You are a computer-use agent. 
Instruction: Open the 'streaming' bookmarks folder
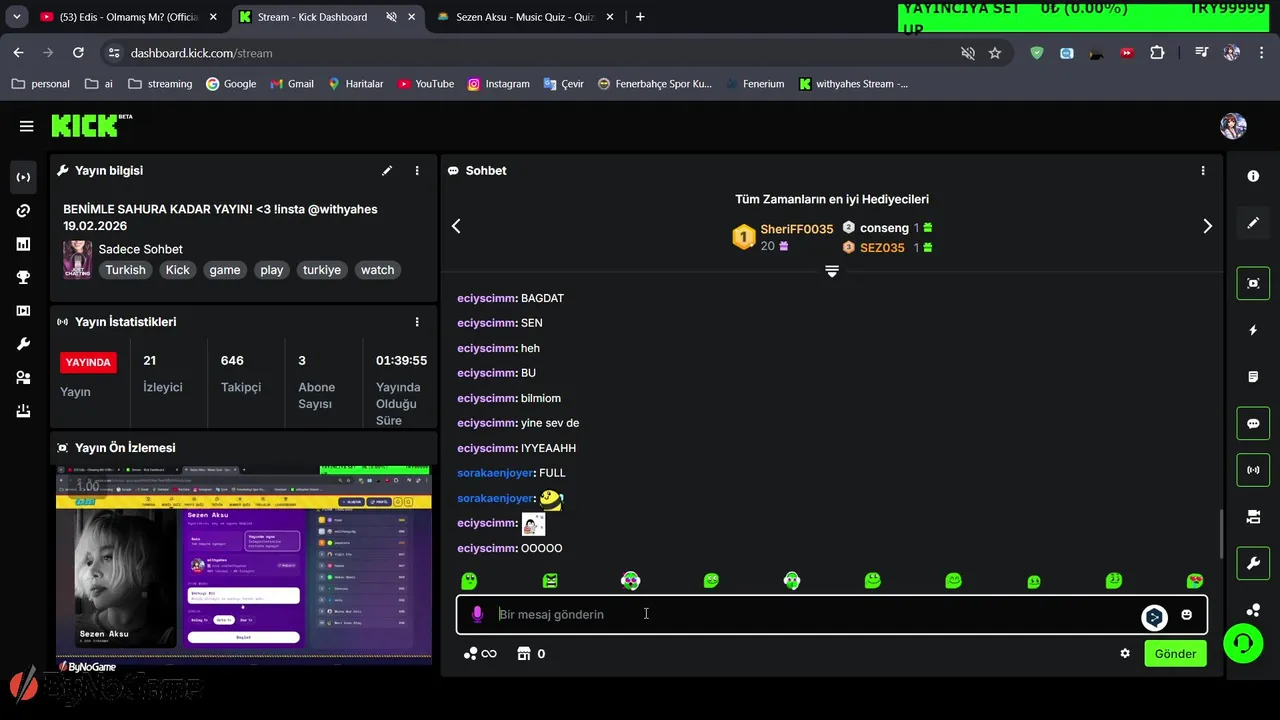(x=159, y=84)
